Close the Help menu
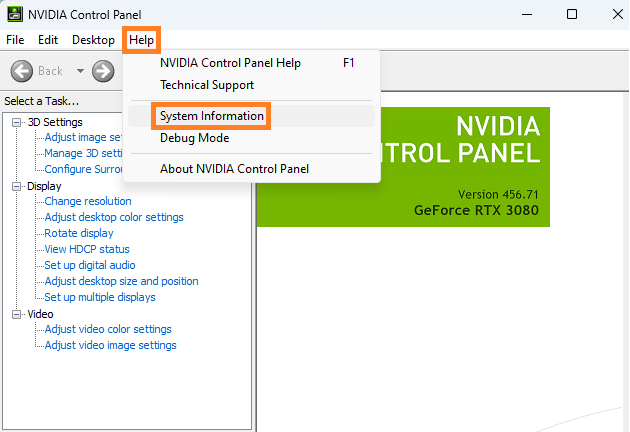The image size is (630, 432). point(141,40)
